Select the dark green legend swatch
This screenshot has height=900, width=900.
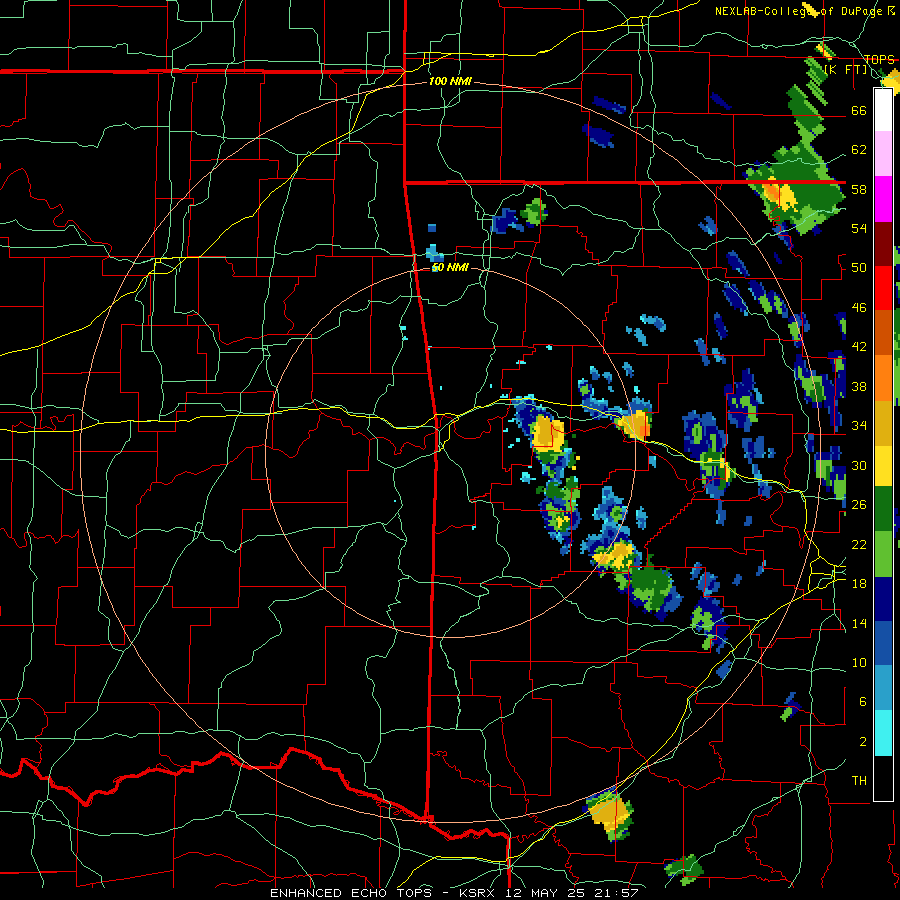coord(883,509)
